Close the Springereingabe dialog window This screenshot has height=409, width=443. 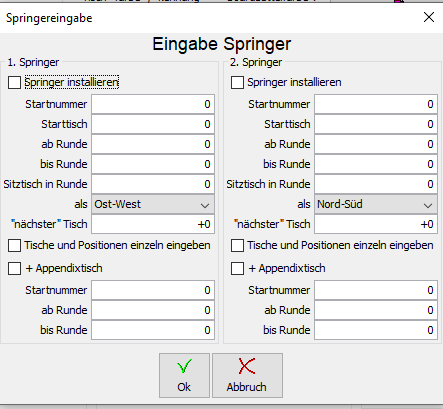pyautogui.click(x=429, y=17)
